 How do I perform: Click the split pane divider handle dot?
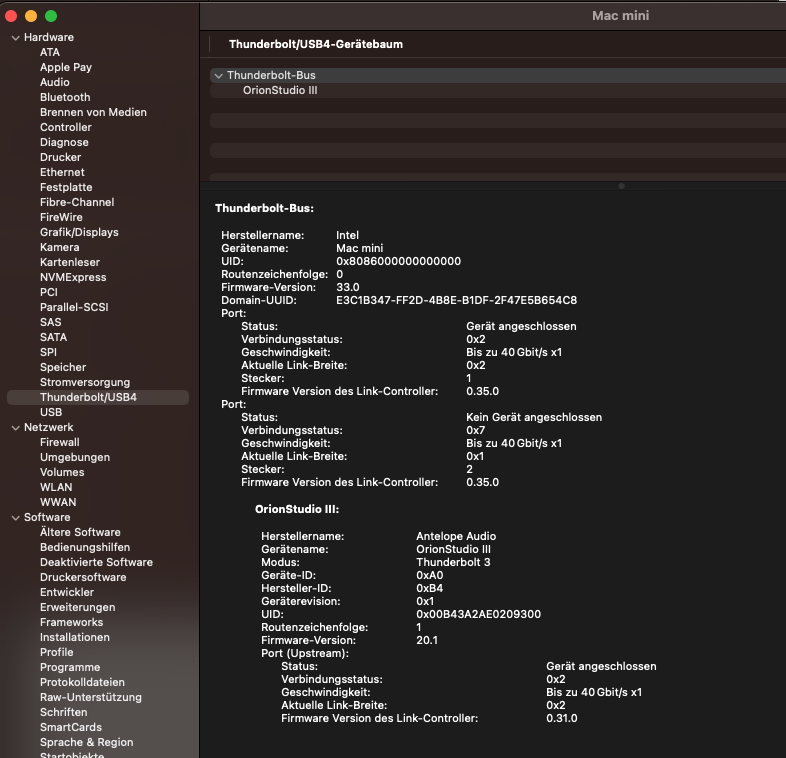pos(621,186)
